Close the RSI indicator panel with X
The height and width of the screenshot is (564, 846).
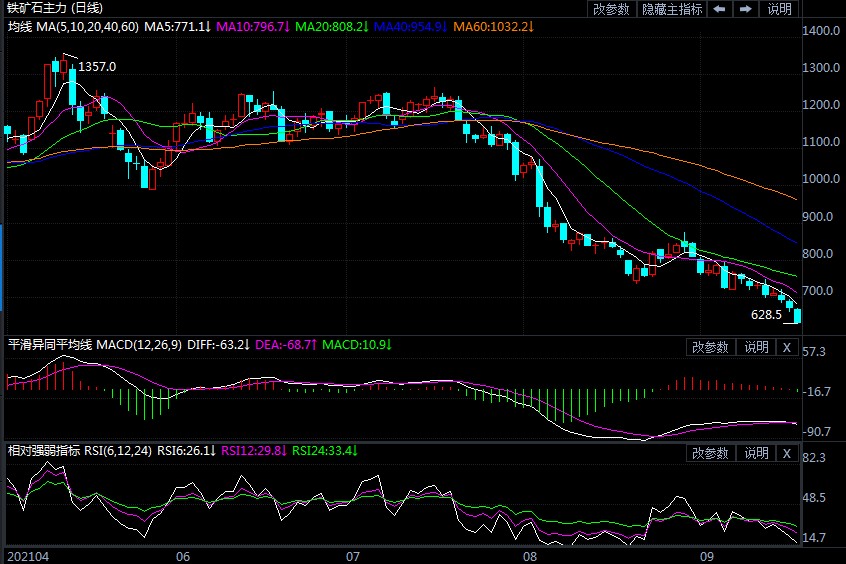pos(786,453)
